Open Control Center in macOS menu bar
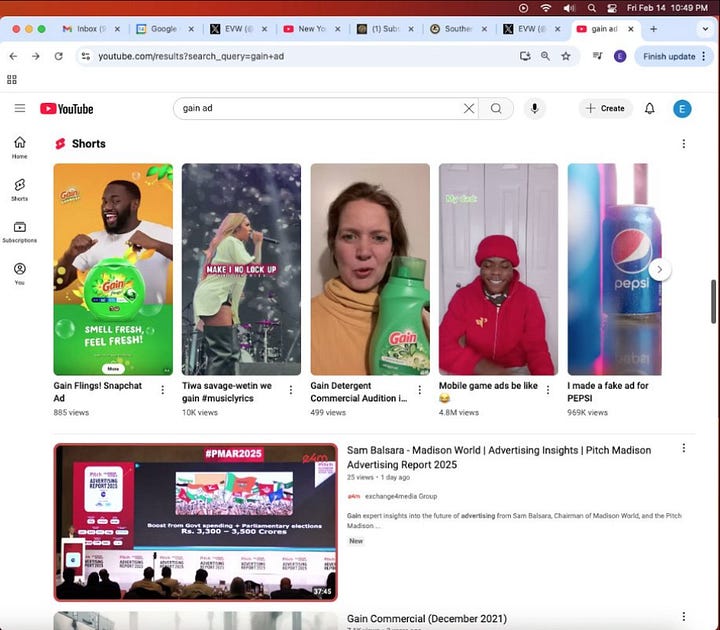The image size is (720, 630). (x=612, y=8)
